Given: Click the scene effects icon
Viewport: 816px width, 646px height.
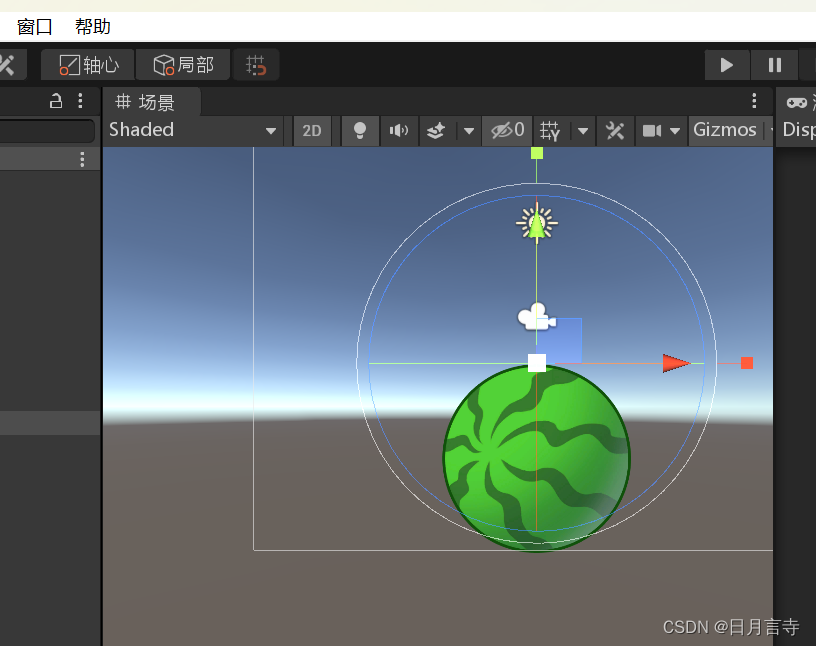Looking at the screenshot, I should [433, 130].
